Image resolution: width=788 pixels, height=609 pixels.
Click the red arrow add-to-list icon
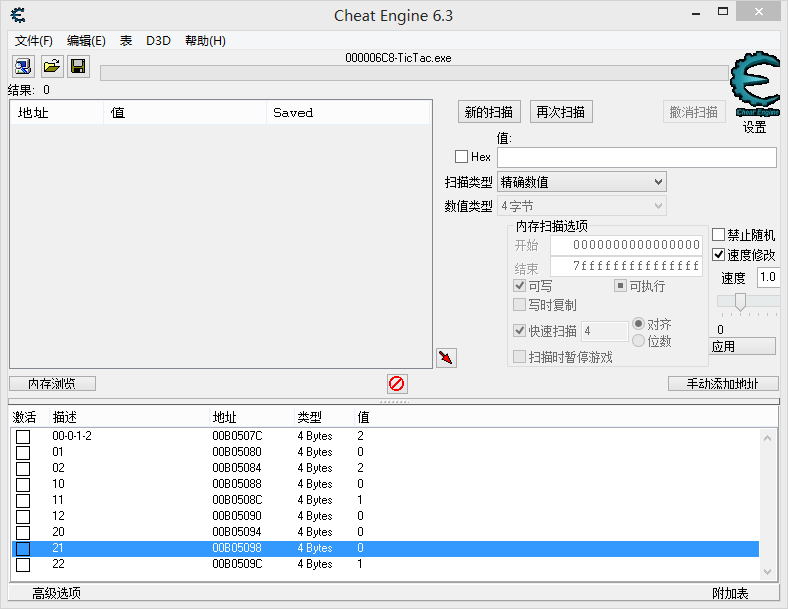pos(446,358)
